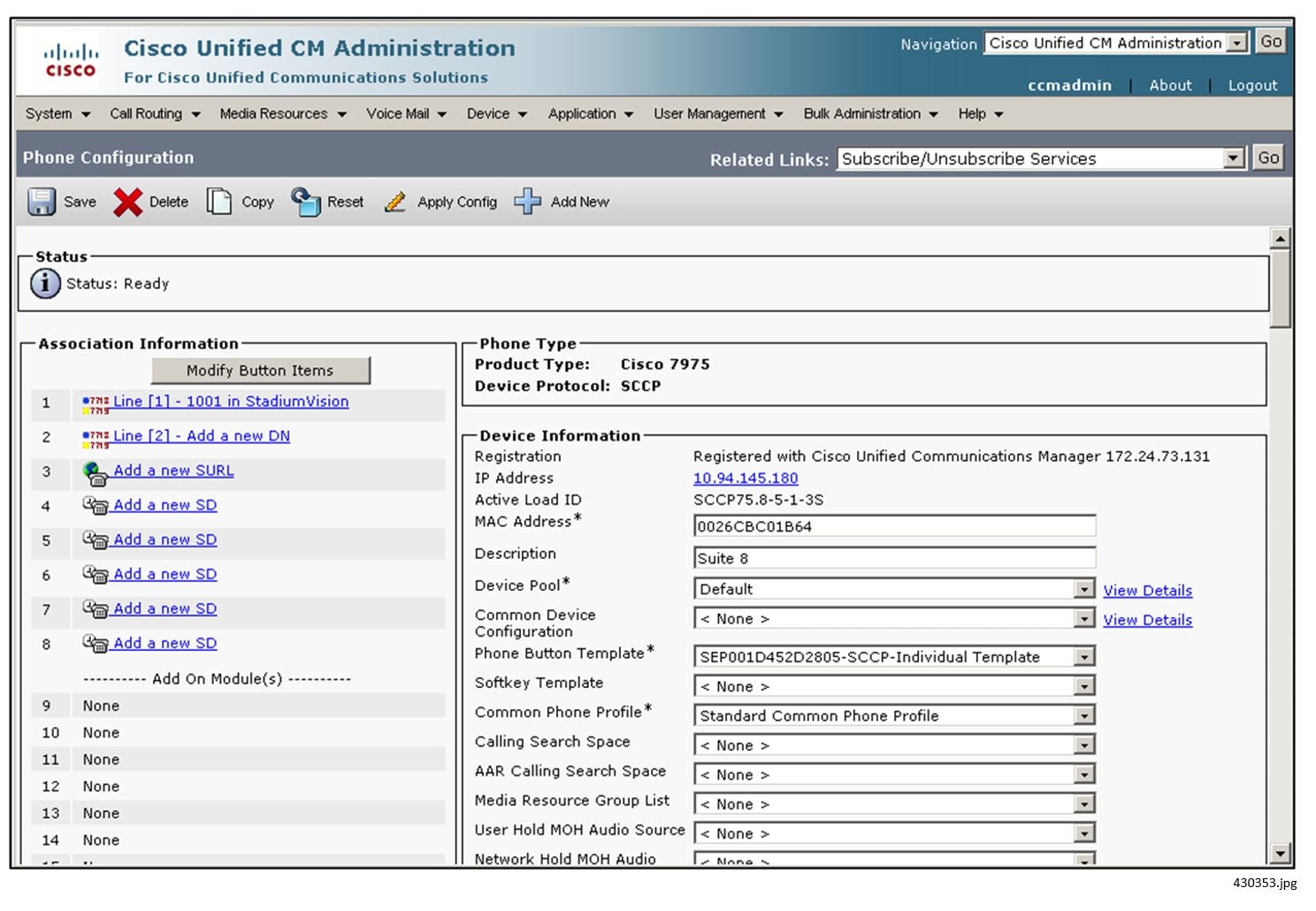This screenshot has width=1316, height=911.
Task: Open the Device Pool dropdown
Action: point(1083,589)
